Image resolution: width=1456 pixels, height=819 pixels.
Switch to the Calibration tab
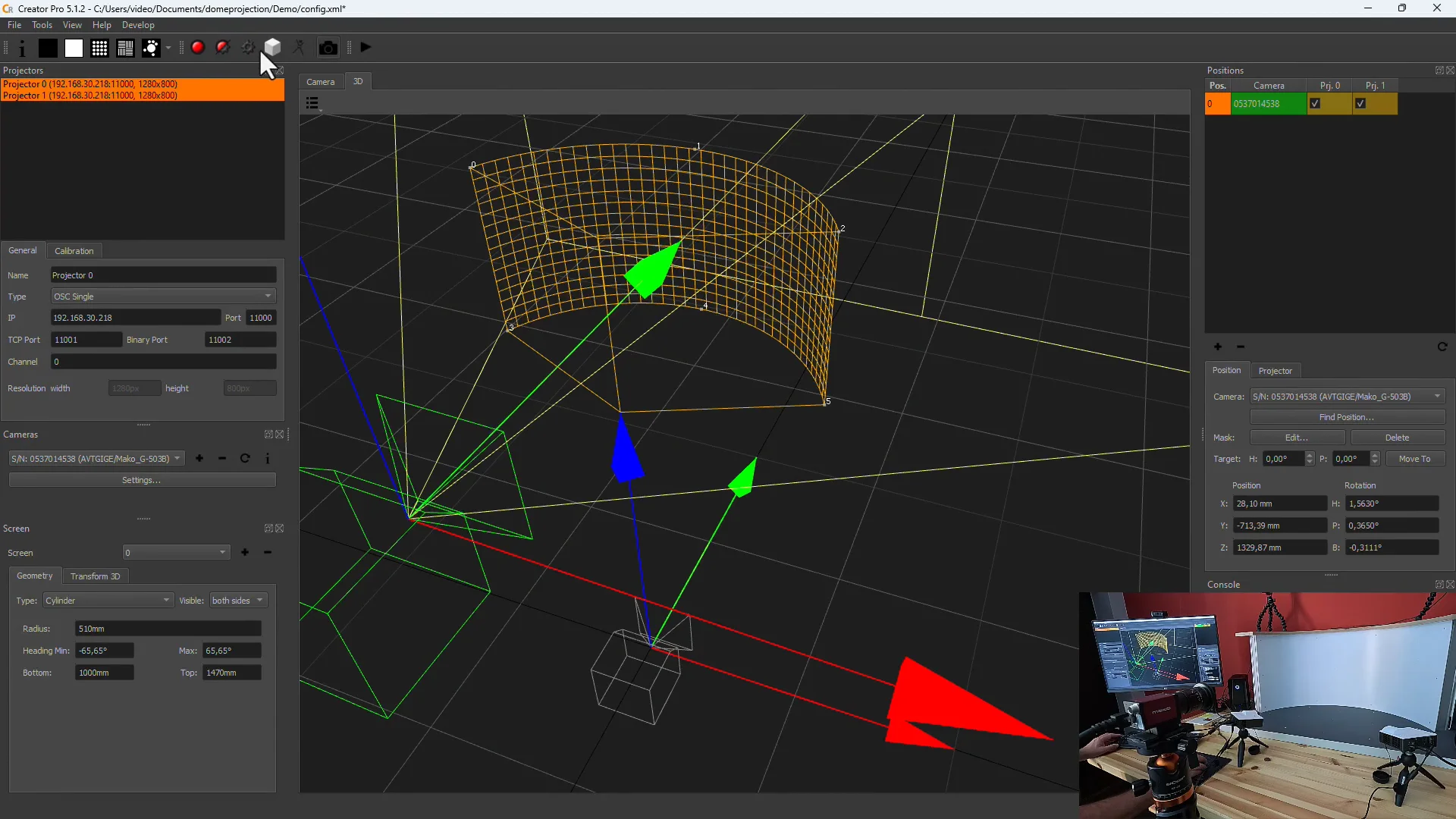point(74,251)
